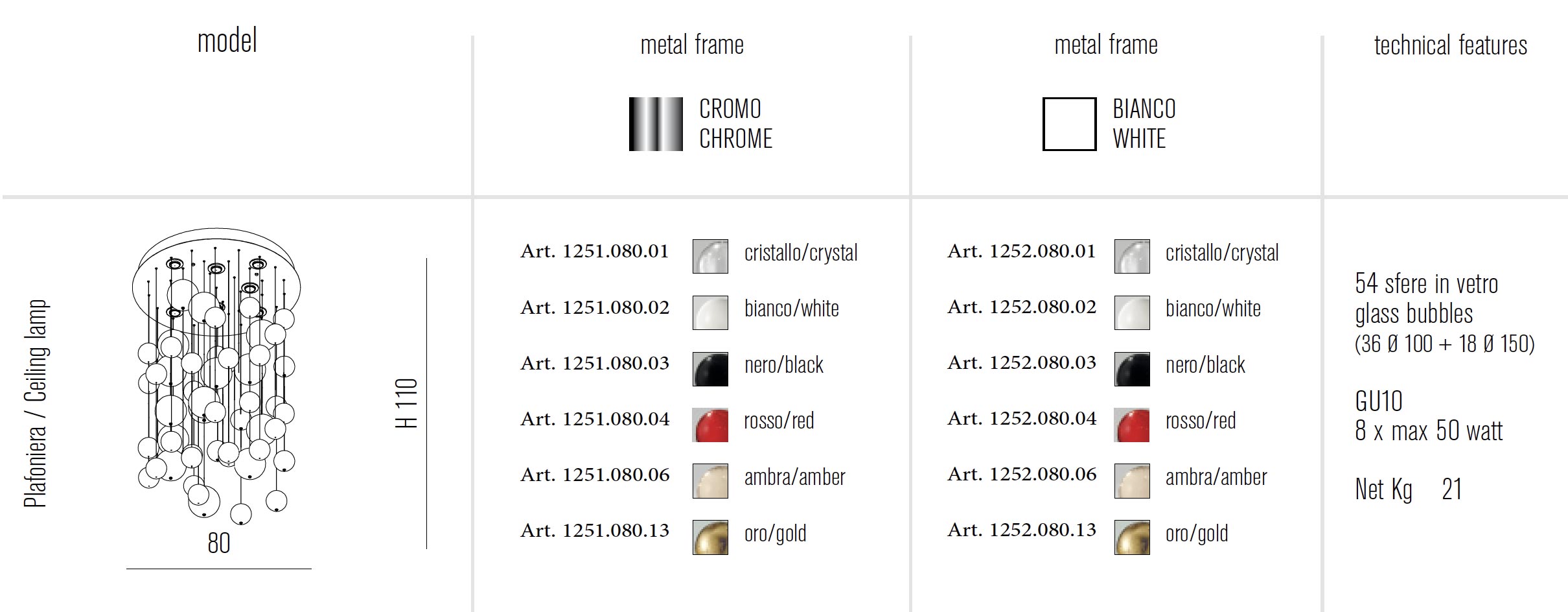Select the gold glass swatch under white frame
The width and height of the screenshot is (1568, 612).
[1132, 537]
